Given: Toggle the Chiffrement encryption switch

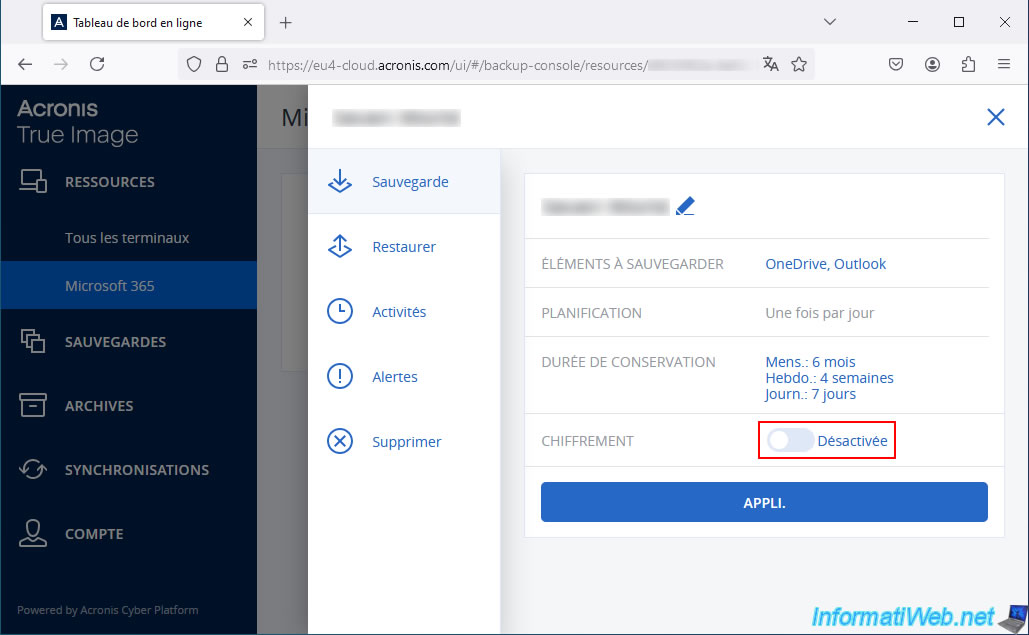Looking at the screenshot, I should click(789, 440).
